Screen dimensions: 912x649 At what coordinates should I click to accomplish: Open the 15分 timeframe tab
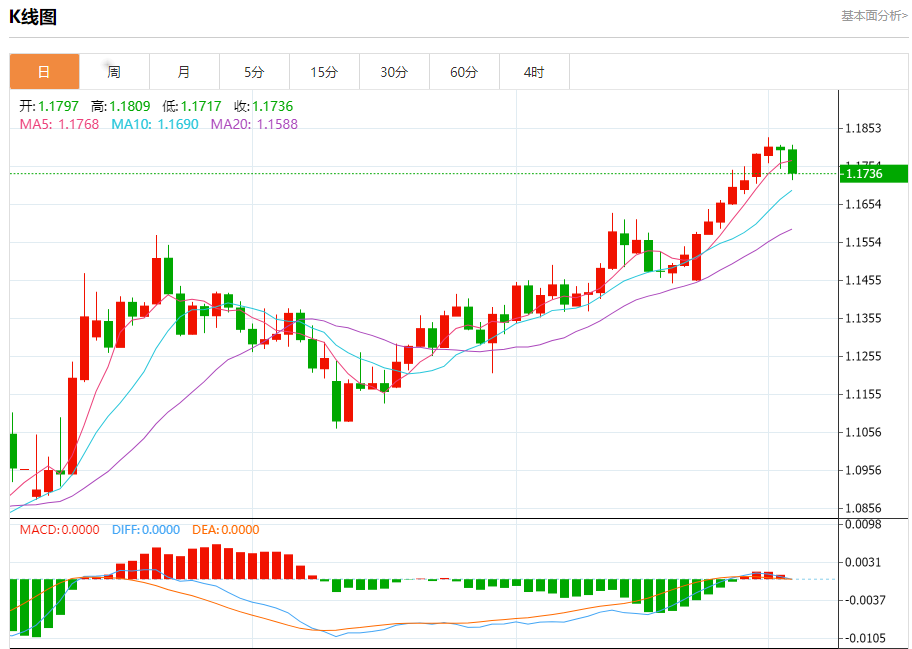(324, 72)
